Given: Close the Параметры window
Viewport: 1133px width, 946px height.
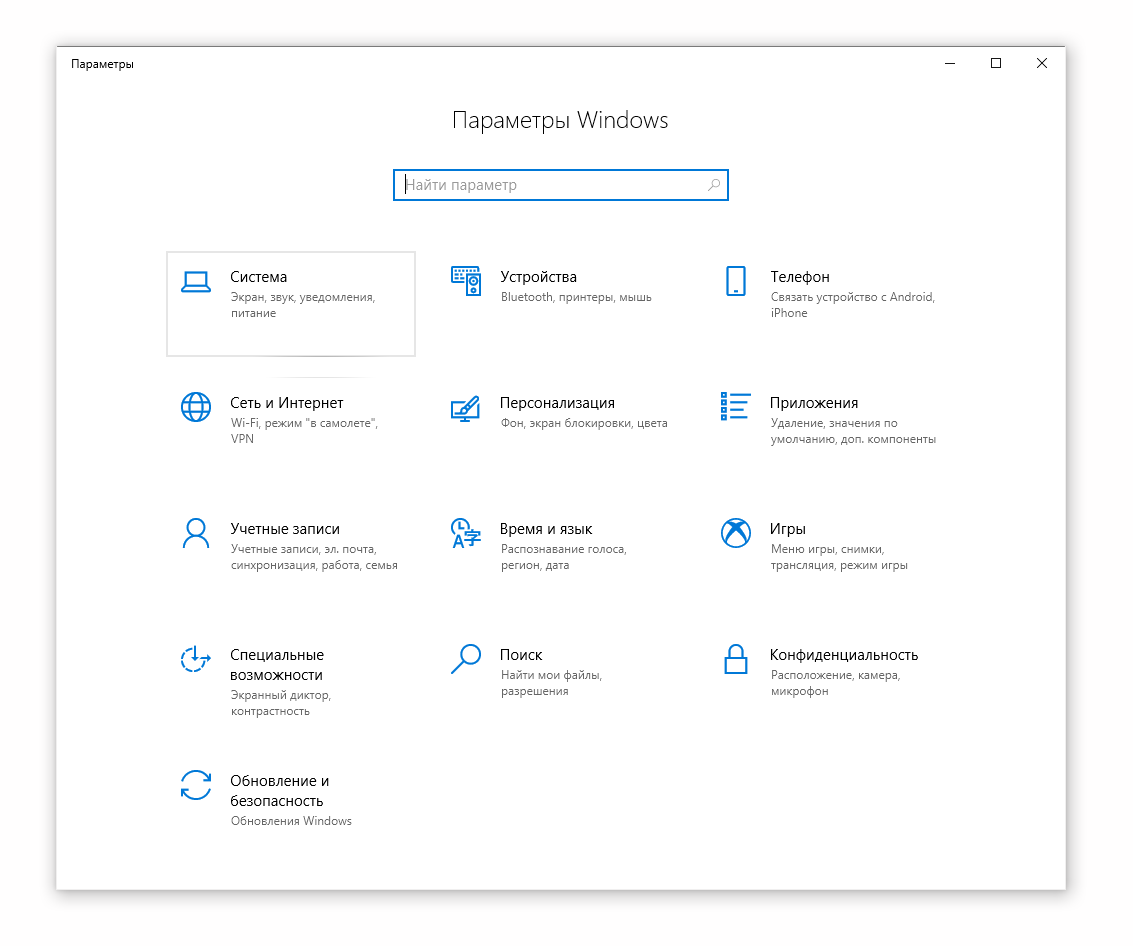Looking at the screenshot, I should [x=1042, y=64].
